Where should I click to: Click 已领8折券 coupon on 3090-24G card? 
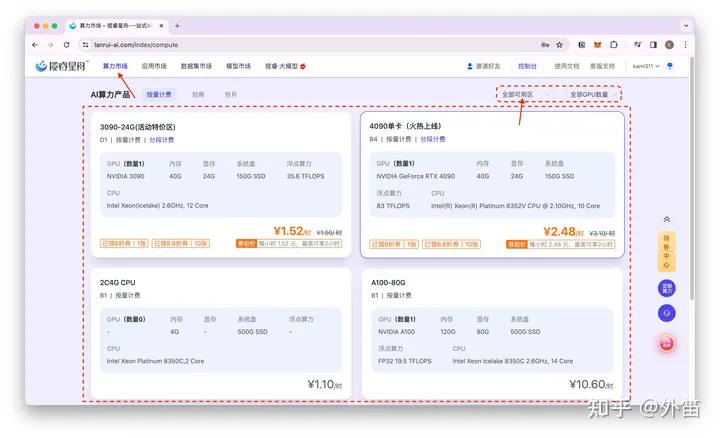point(124,243)
